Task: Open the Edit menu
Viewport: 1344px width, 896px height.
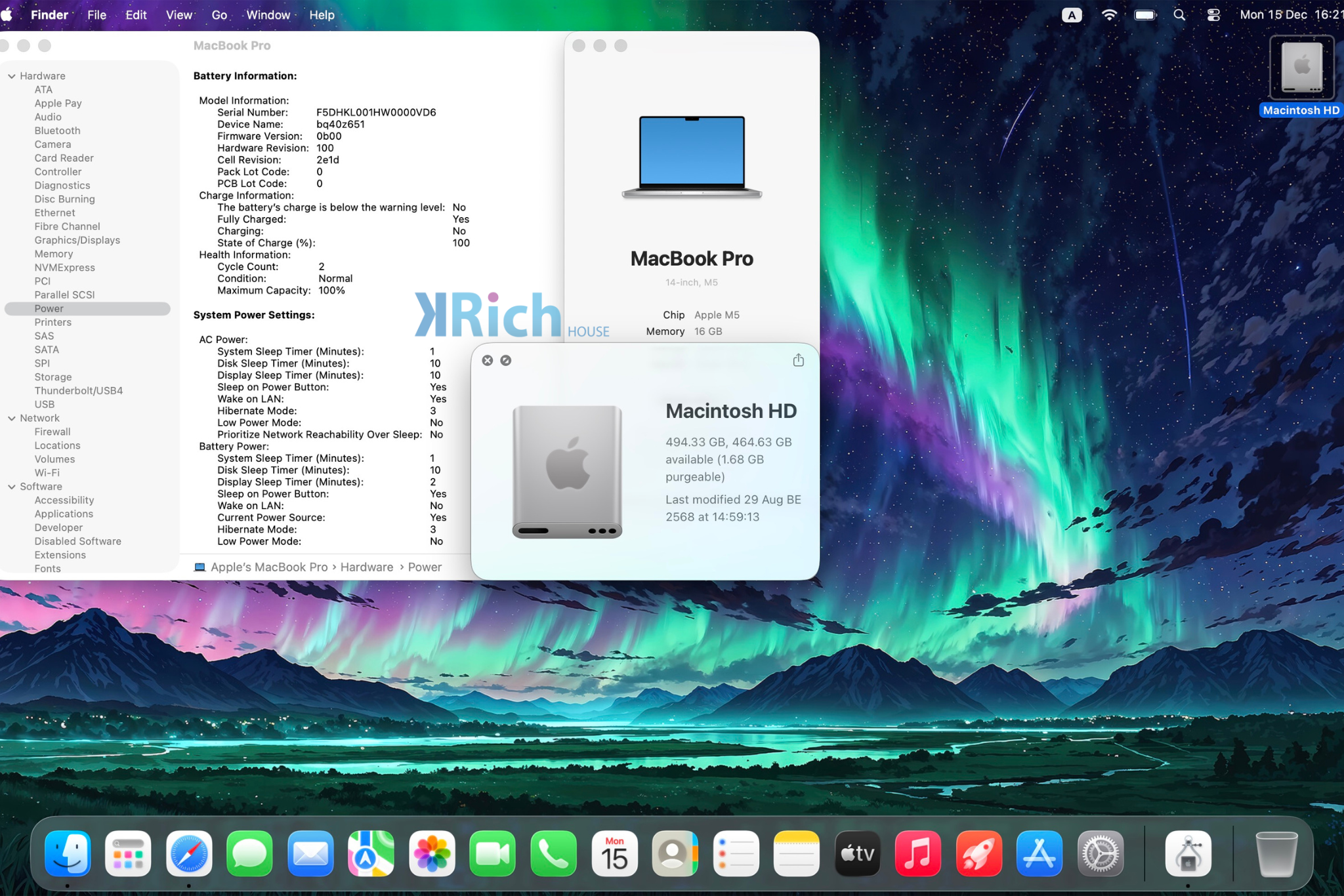Action: (136, 14)
